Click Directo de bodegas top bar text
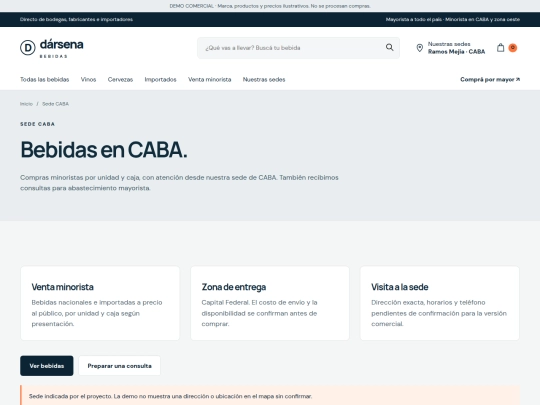Screen dimensions: 540x405 [76, 19]
